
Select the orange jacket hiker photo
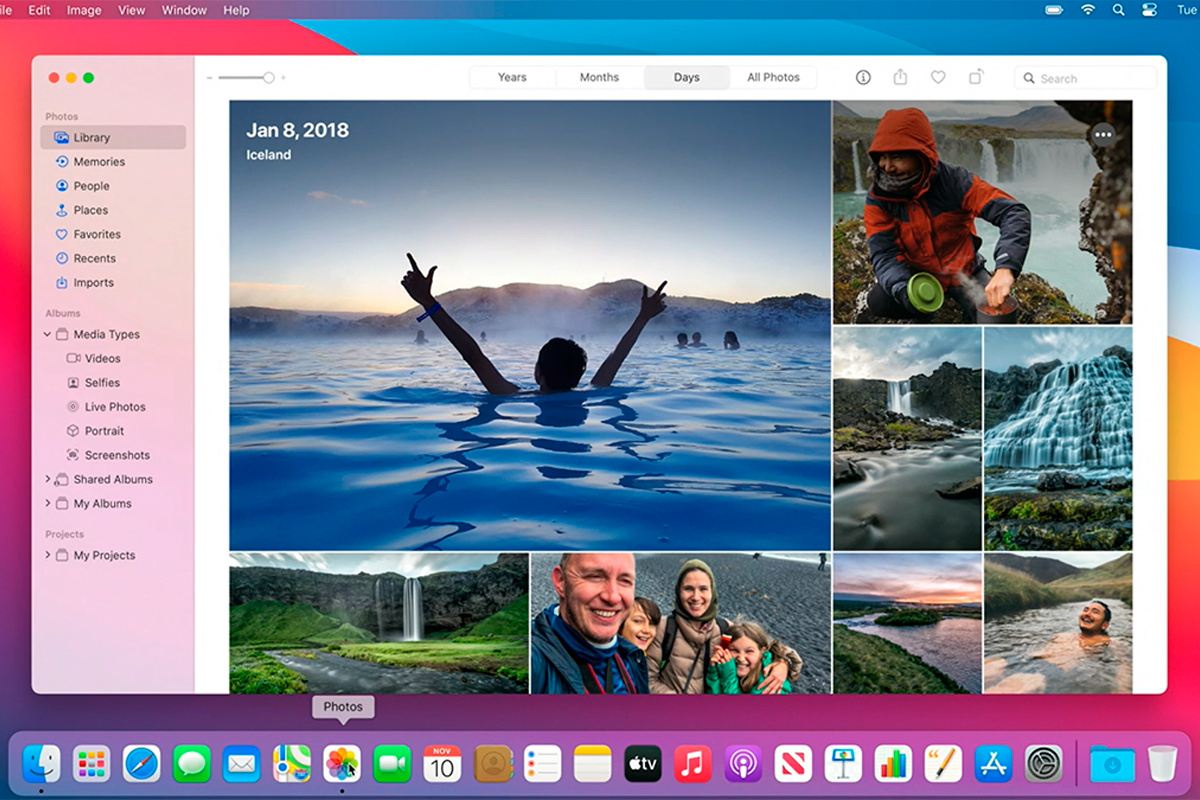983,212
